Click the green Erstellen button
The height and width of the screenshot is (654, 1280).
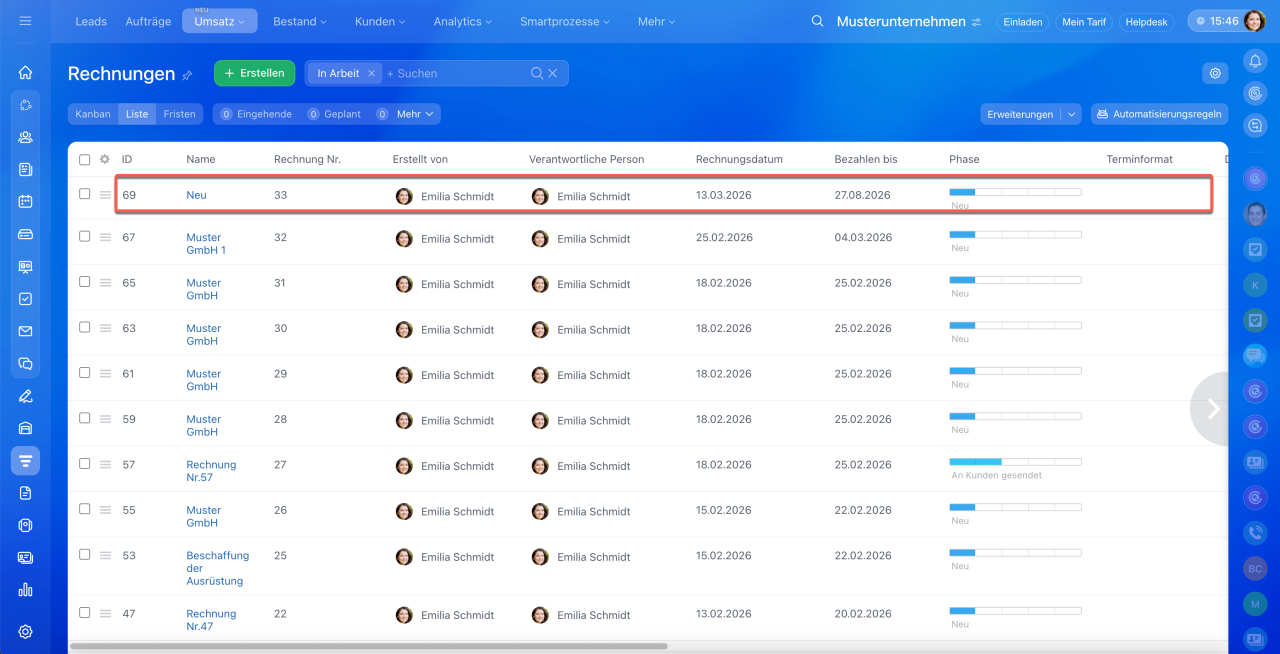tap(255, 73)
